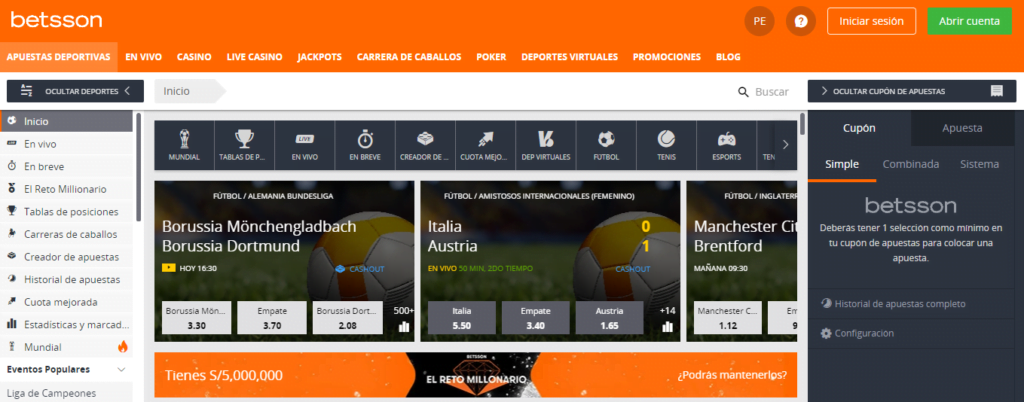Open Live Casino in main menu

pyautogui.click(x=255, y=57)
